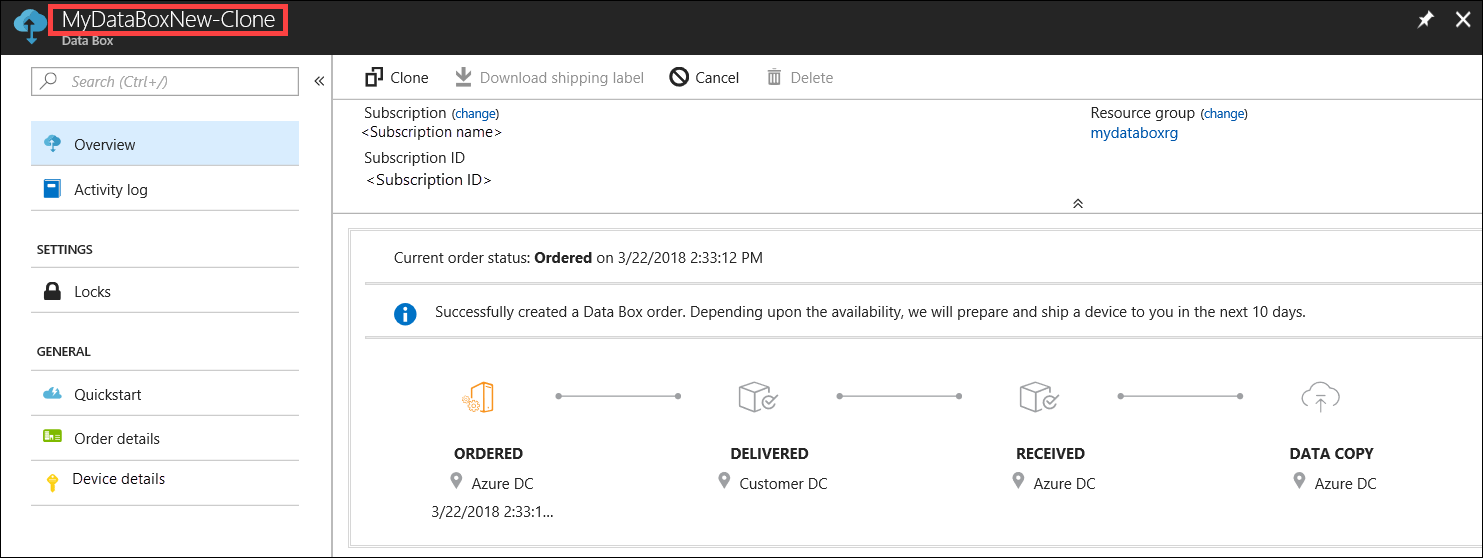Click the Clone icon in toolbar
Viewport: 1483px width, 558px height.
click(374, 77)
